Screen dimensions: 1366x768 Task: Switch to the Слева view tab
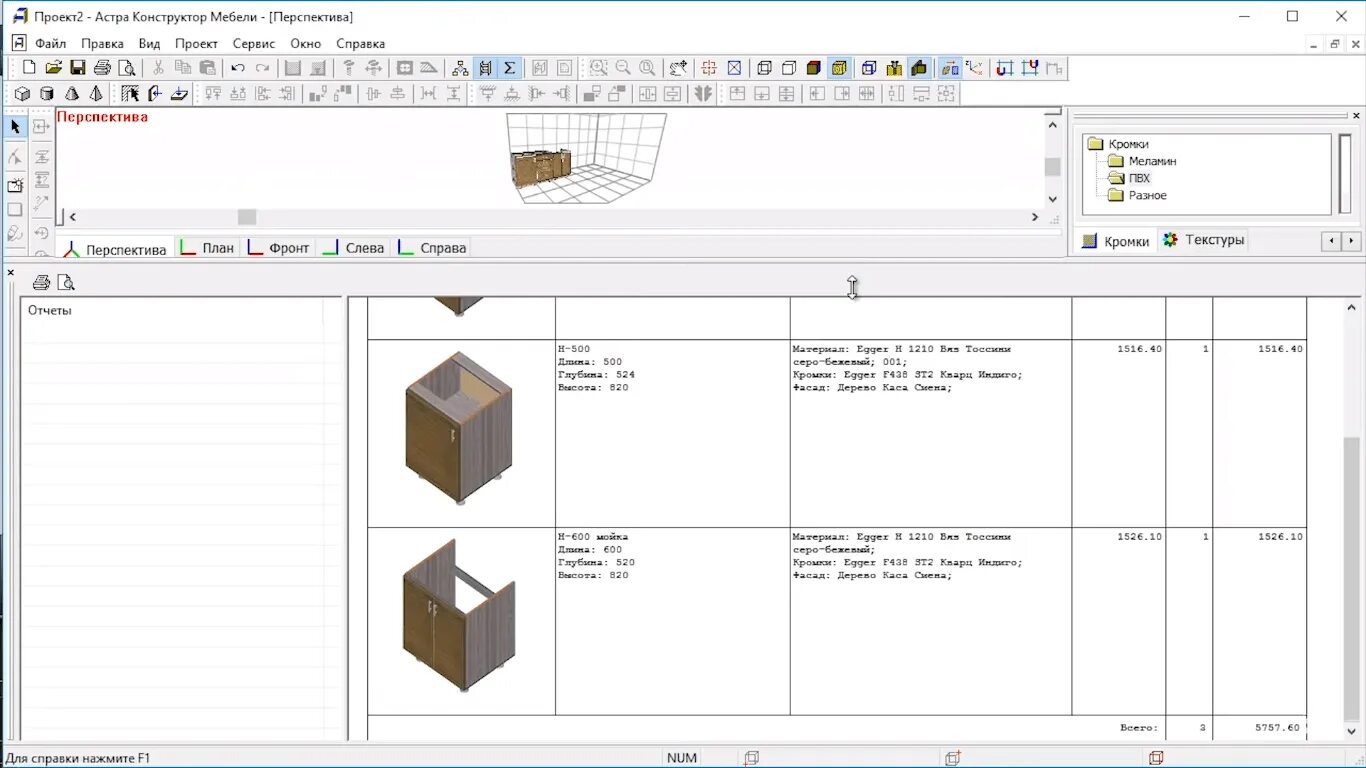click(x=354, y=248)
